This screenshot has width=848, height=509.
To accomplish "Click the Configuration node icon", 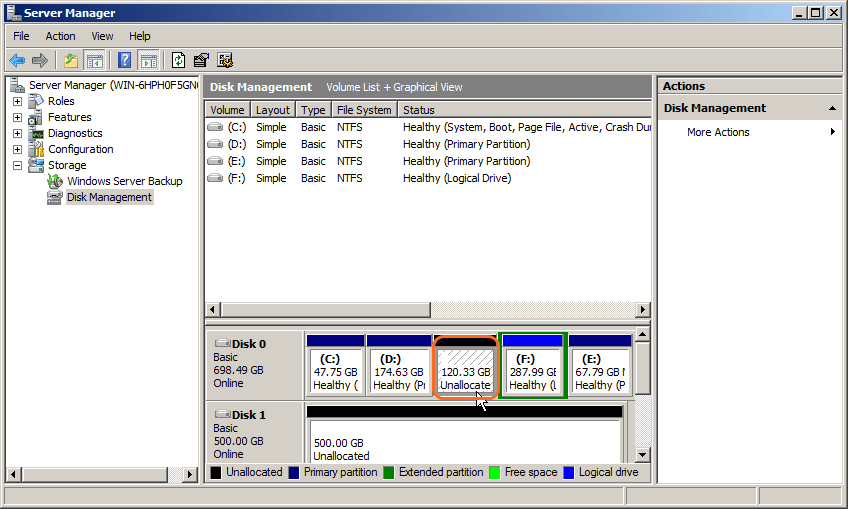I will 36,149.
